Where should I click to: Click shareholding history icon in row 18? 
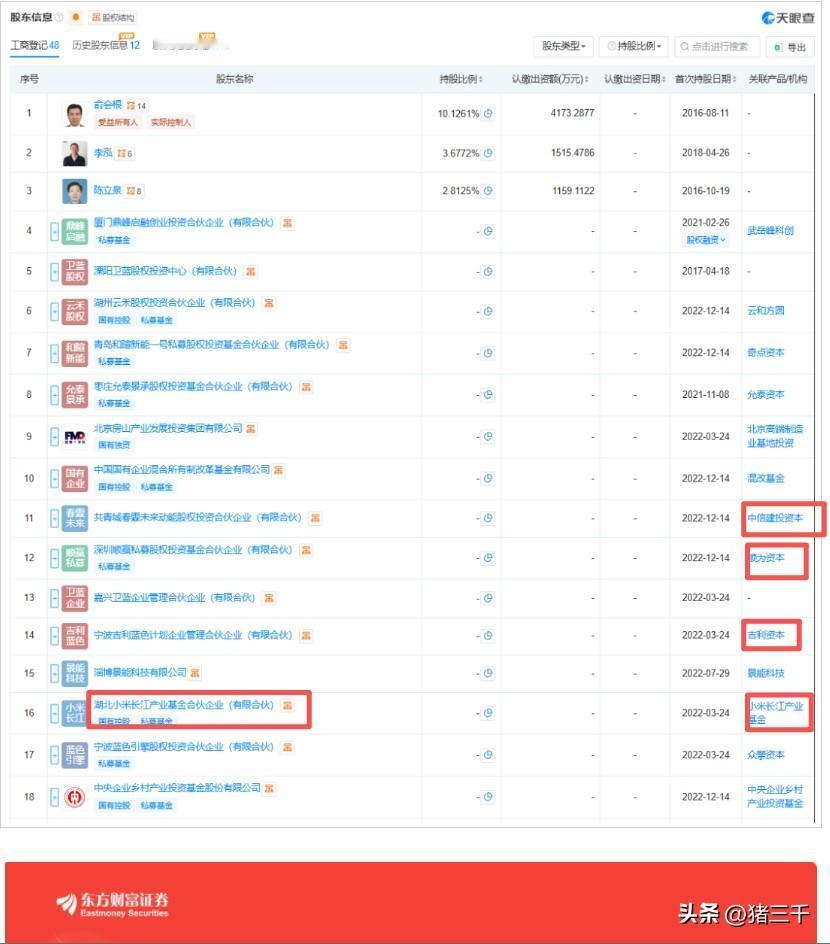point(488,796)
